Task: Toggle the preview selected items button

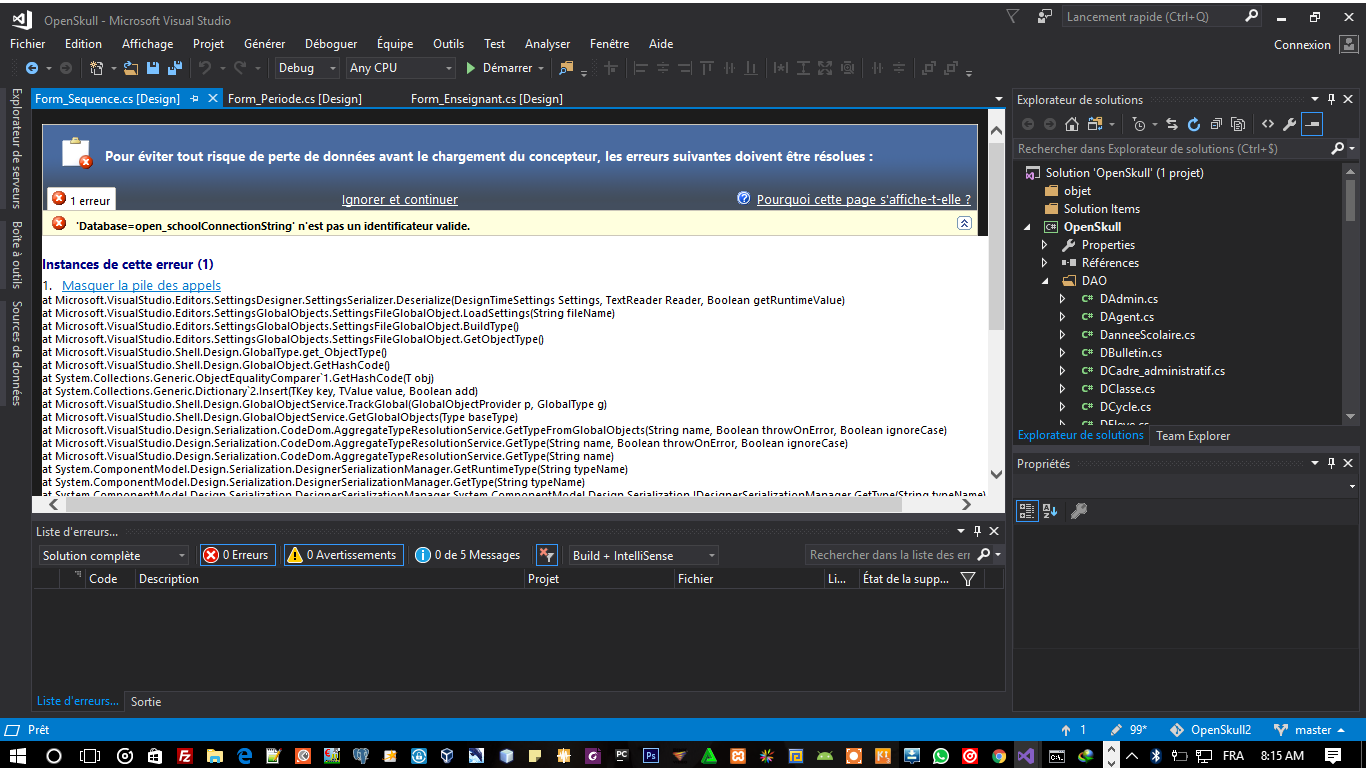Action: coord(1312,124)
